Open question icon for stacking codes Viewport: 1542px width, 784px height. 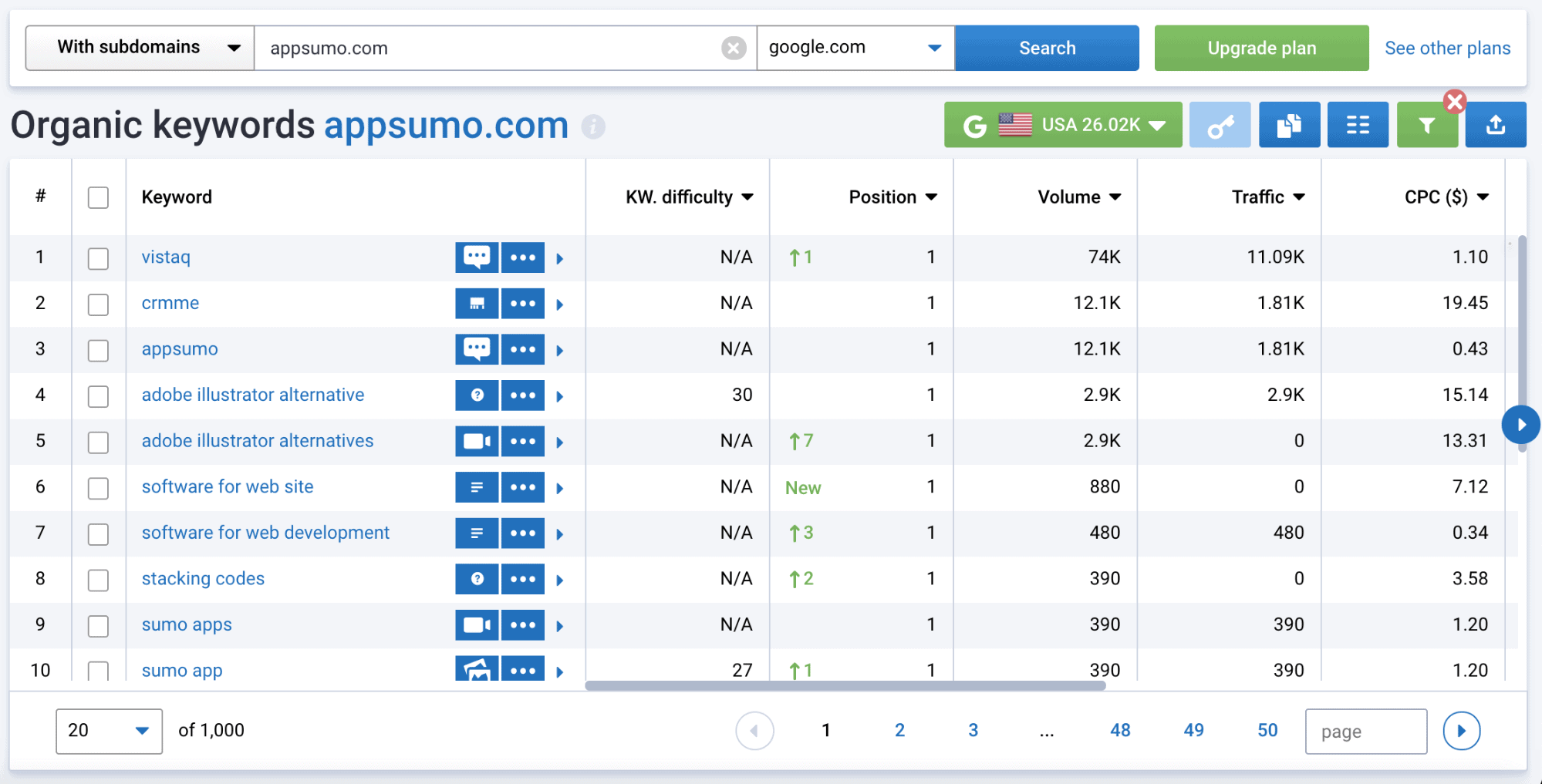(x=477, y=579)
